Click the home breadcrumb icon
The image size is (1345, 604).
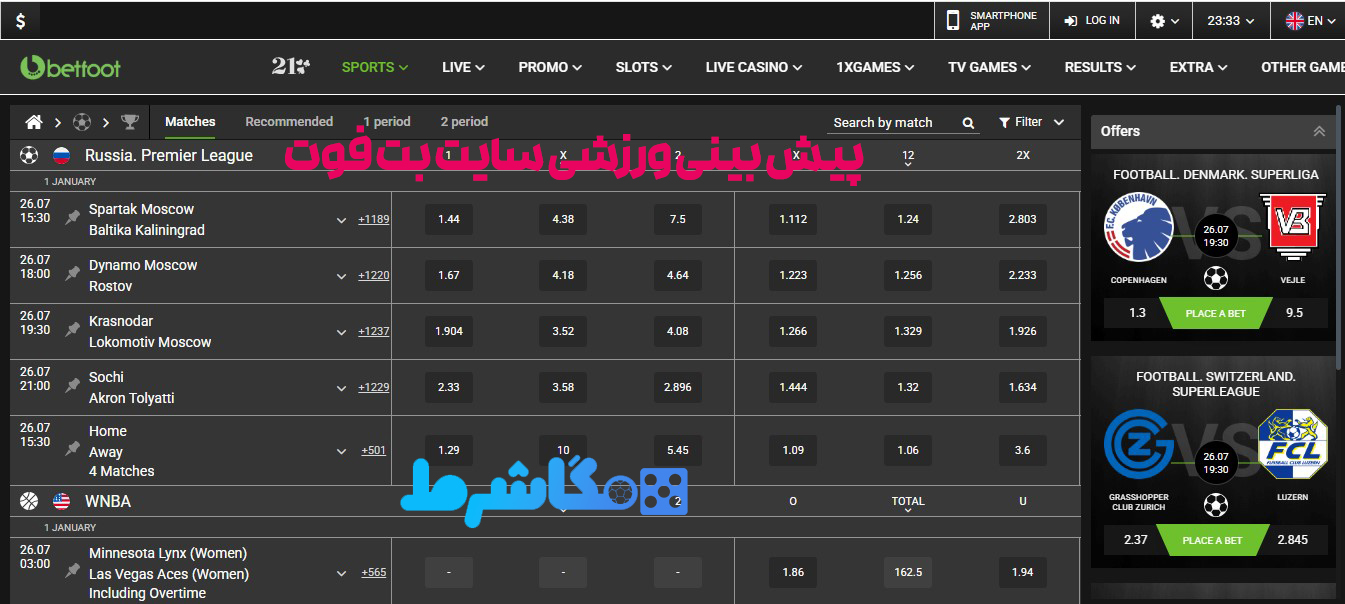pos(34,122)
